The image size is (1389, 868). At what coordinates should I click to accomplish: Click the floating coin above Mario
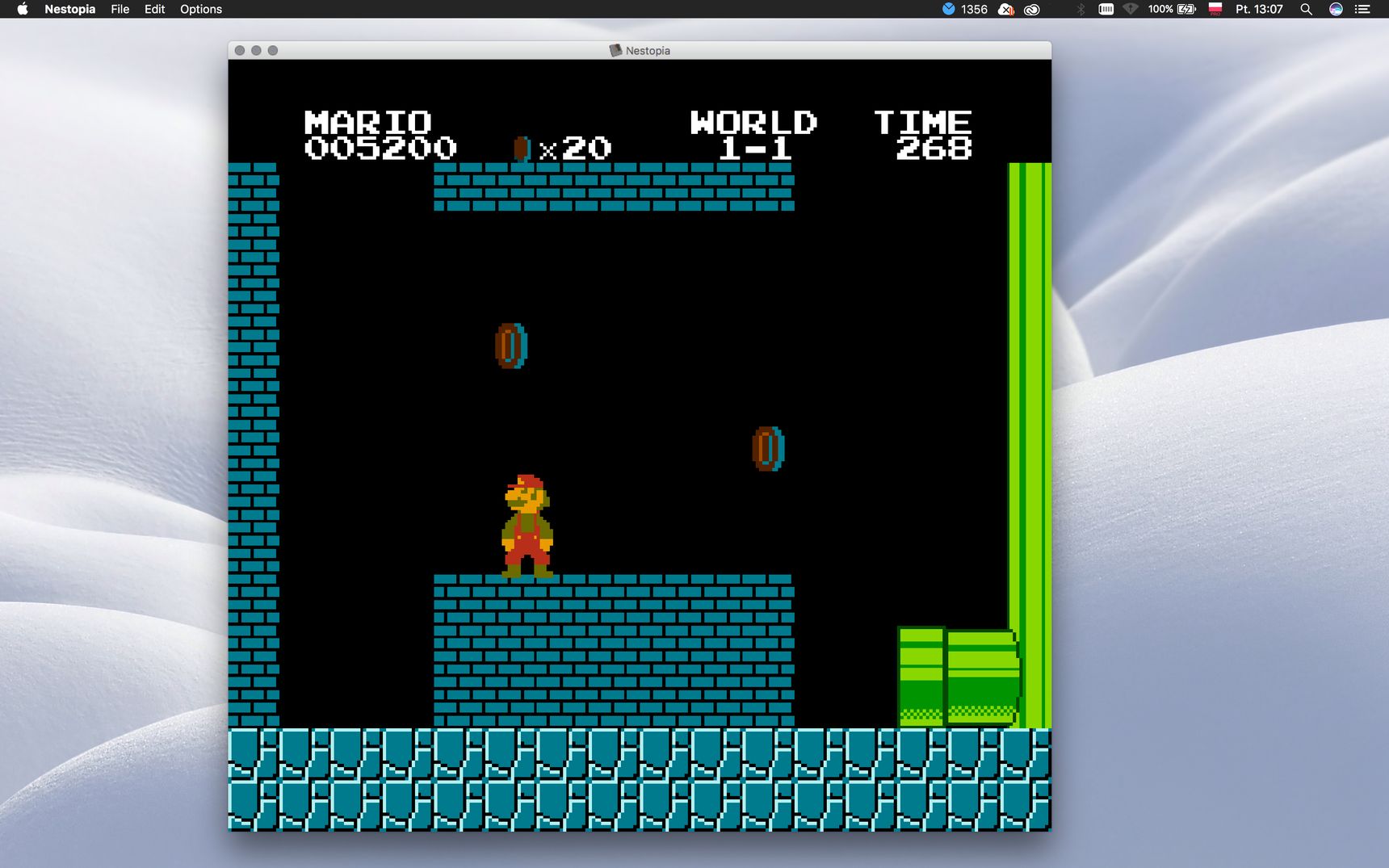(x=511, y=346)
